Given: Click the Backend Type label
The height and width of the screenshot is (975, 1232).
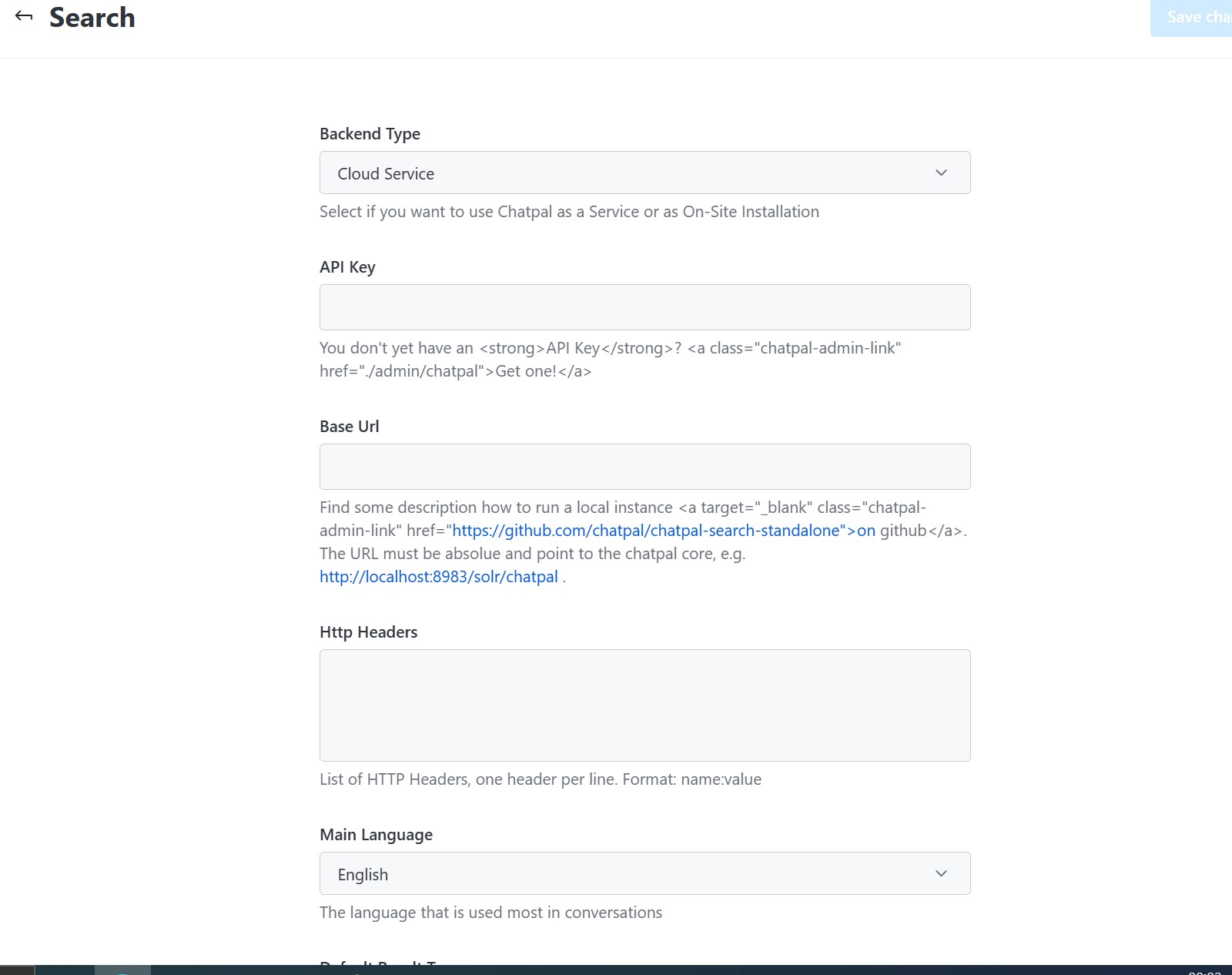Looking at the screenshot, I should 370,133.
